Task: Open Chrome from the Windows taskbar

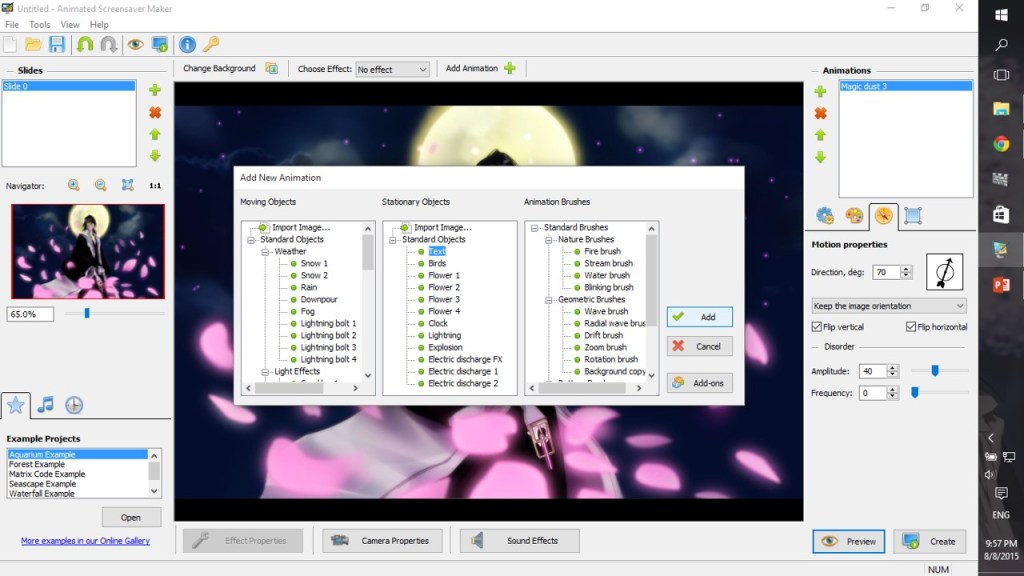Action: pyautogui.click(x=1001, y=144)
